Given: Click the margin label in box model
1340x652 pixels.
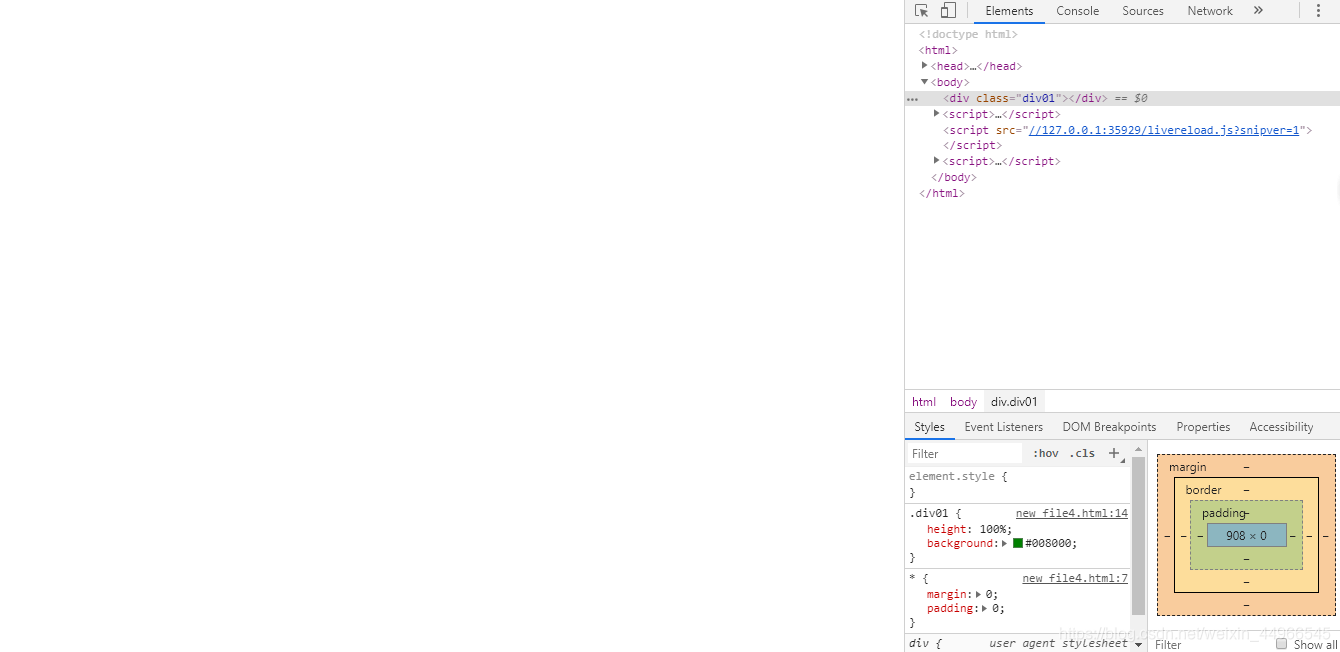Looking at the screenshot, I should (1188, 467).
